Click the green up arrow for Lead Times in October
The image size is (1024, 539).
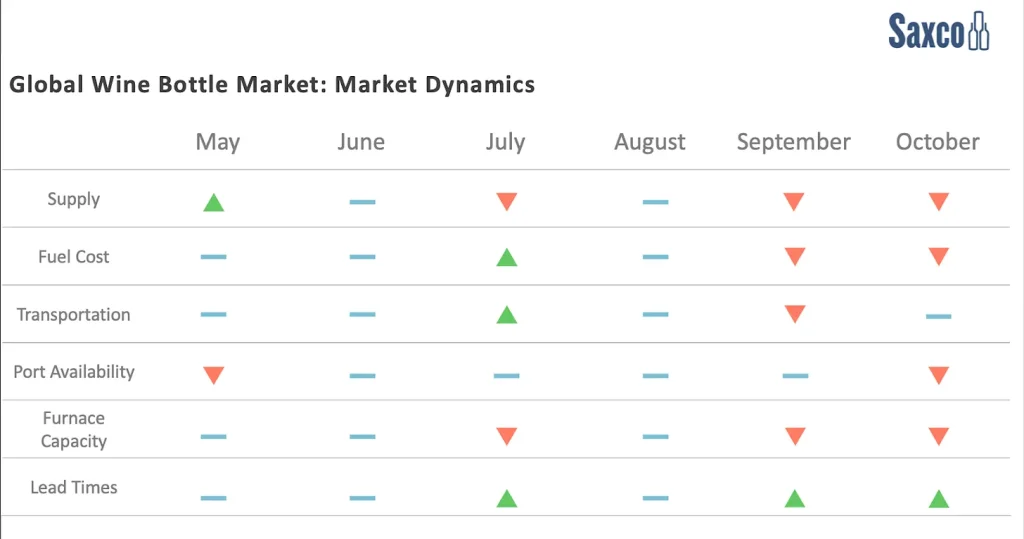pos(938,498)
